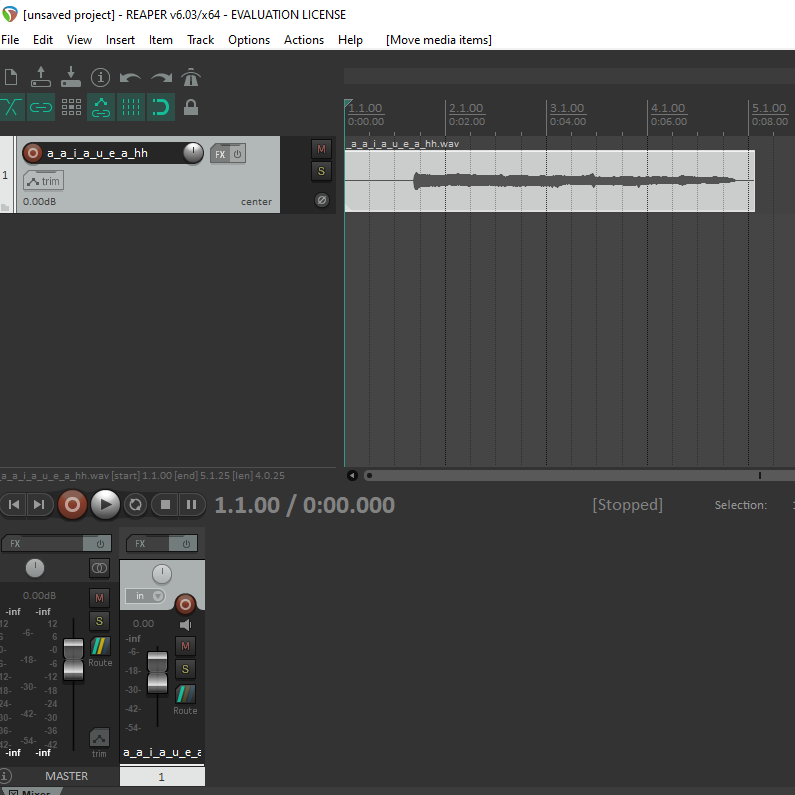Open project using upload arrow icon
The width and height of the screenshot is (795, 795).
[41, 77]
